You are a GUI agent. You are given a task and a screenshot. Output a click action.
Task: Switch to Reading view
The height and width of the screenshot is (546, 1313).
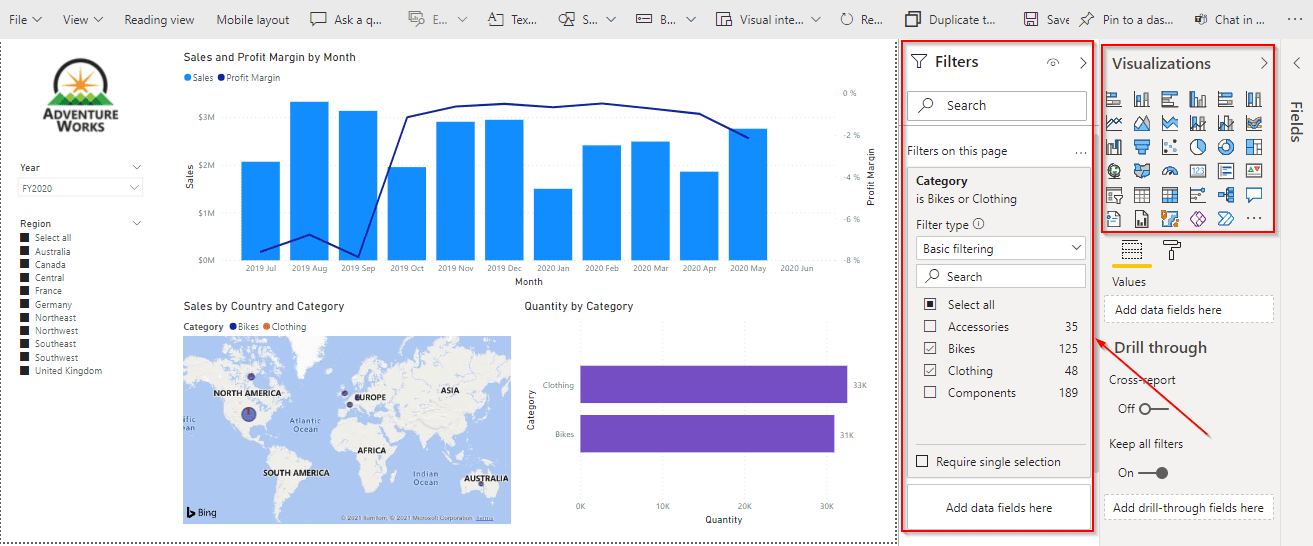coord(159,19)
